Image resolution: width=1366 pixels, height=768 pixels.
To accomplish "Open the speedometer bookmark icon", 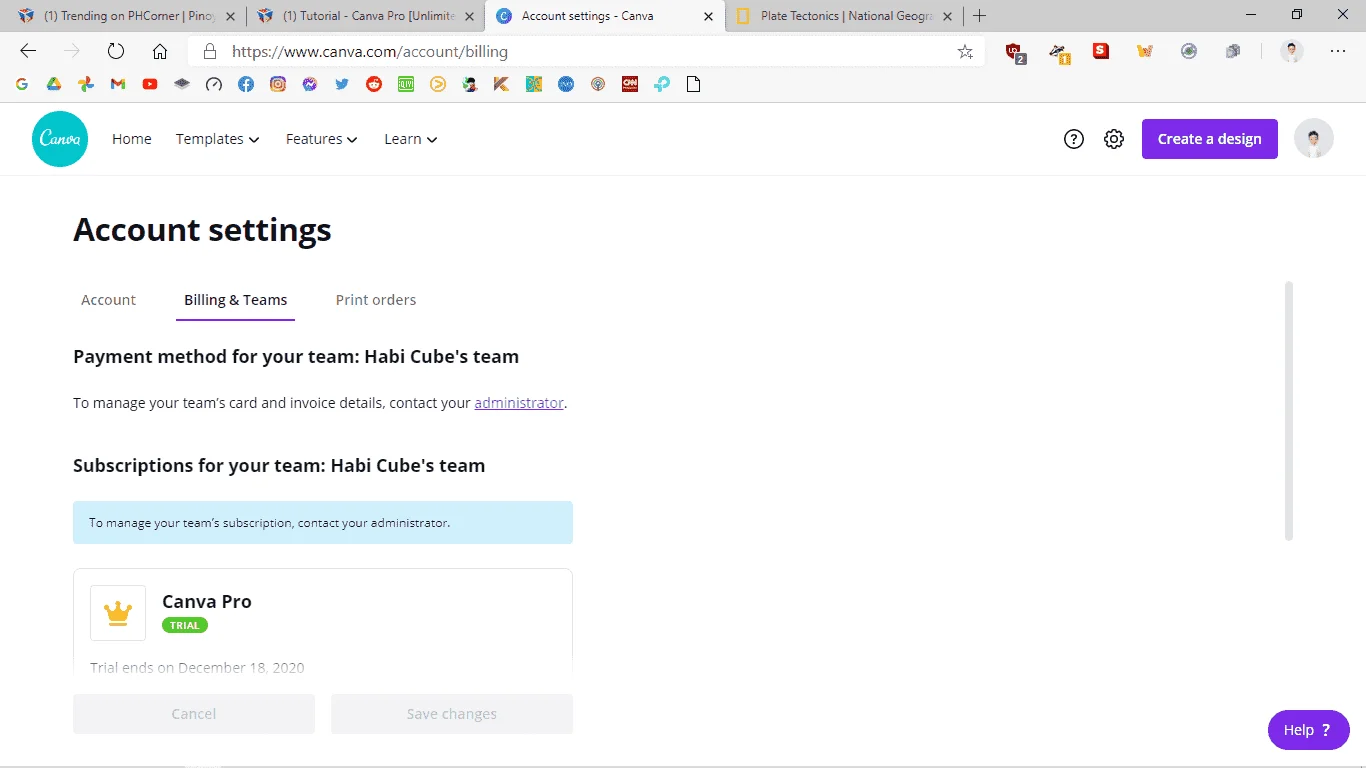I will coord(214,85).
